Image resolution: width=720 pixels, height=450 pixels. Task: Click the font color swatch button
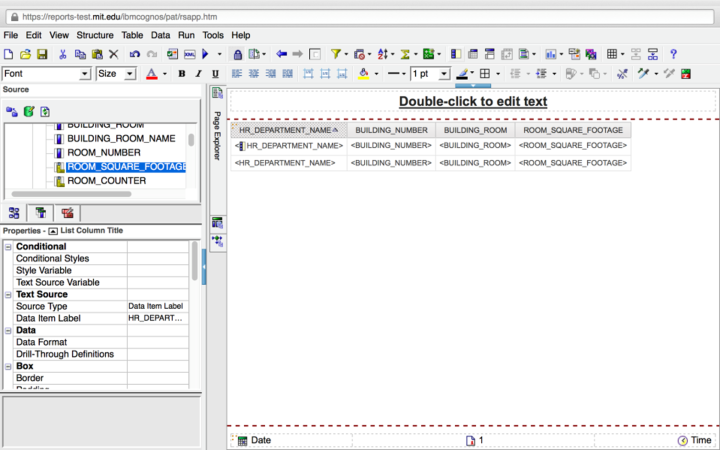151,74
